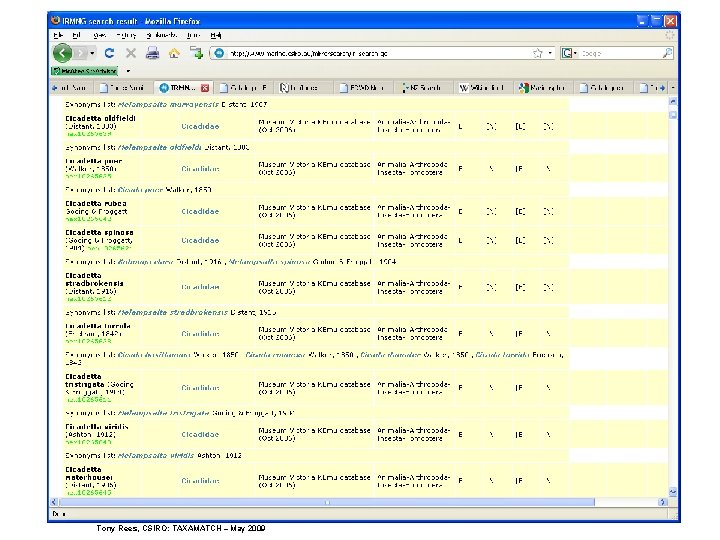Open Cicadidae link in Cicadetta waterhousei row
Image resolution: width=720 pixels, height=540 pixels.
(x=200, y=481)
